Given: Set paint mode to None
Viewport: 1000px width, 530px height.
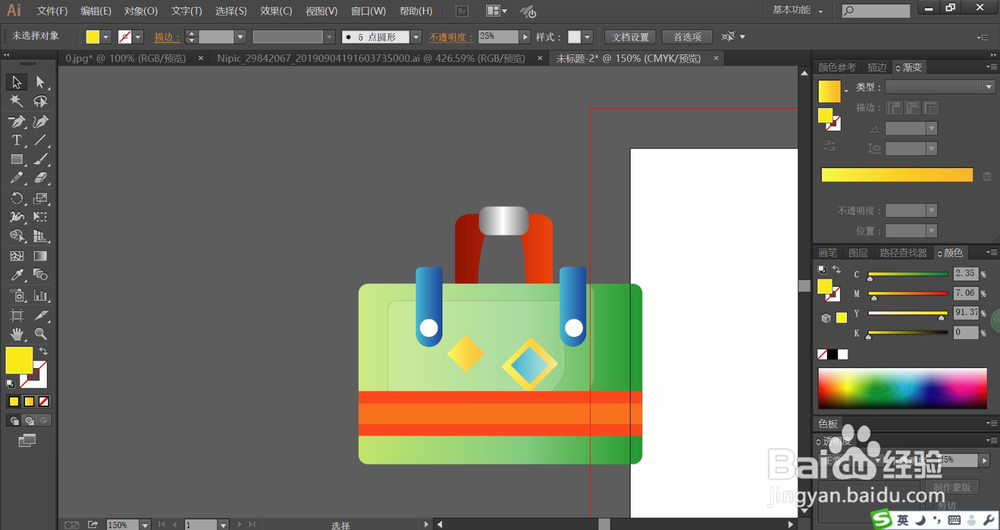Looking at the screenshot, I should 43,402.
